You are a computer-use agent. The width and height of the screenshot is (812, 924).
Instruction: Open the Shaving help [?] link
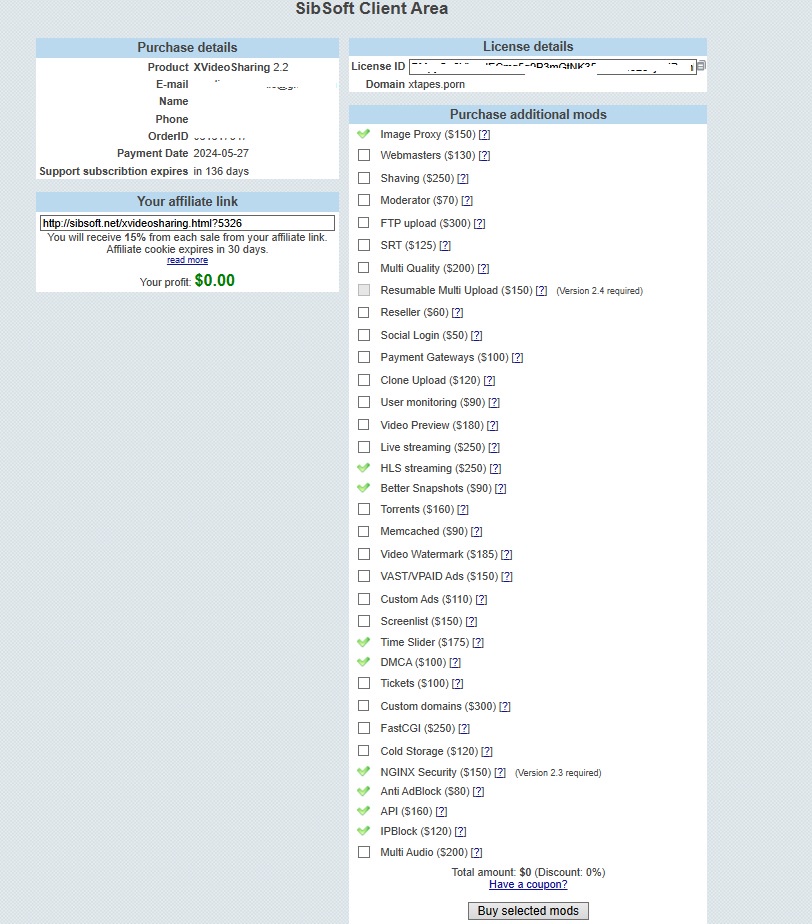click(x=463, y=179)
